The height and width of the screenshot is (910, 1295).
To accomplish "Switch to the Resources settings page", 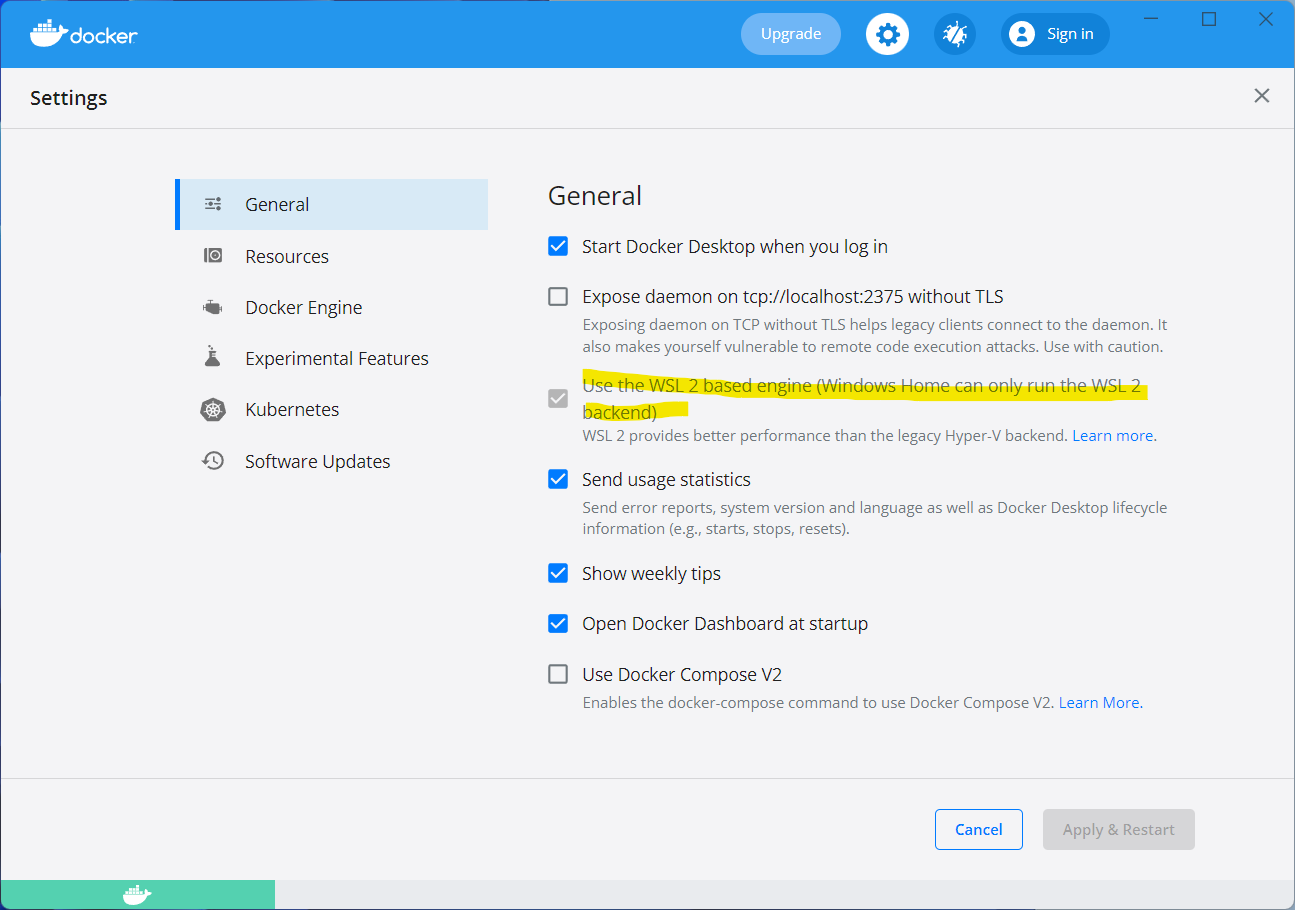I will [287, 255].
